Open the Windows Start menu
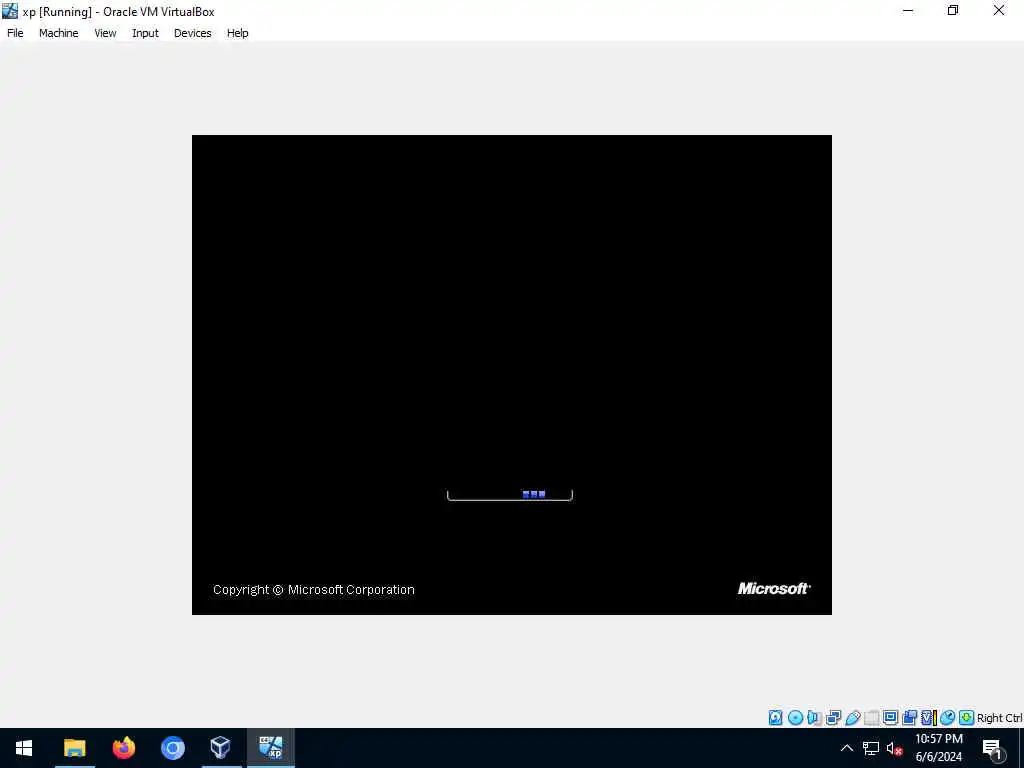This screenshot has width=1024, height=768. (24, 748)
